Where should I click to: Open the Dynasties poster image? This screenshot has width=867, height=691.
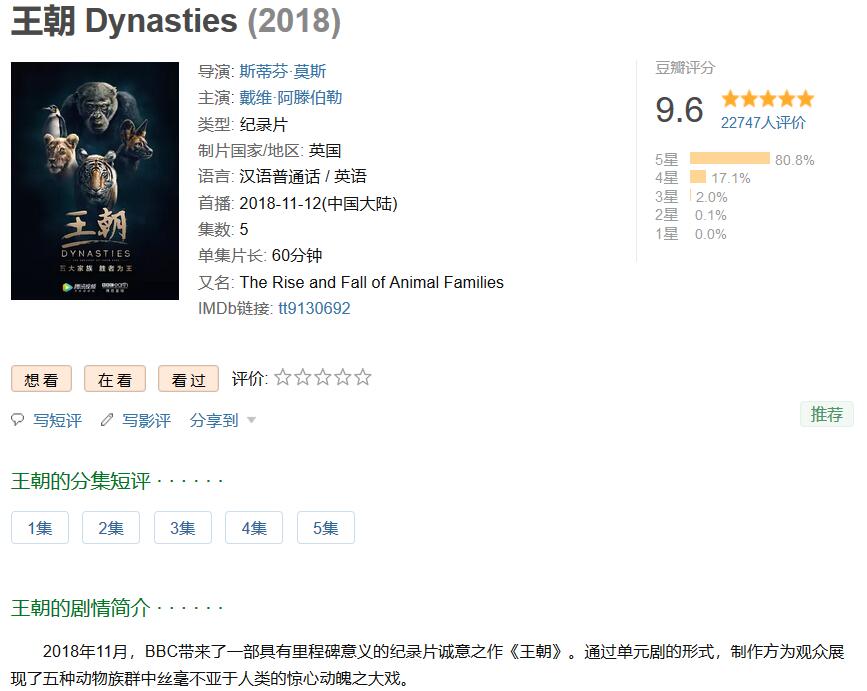[95, 181]
